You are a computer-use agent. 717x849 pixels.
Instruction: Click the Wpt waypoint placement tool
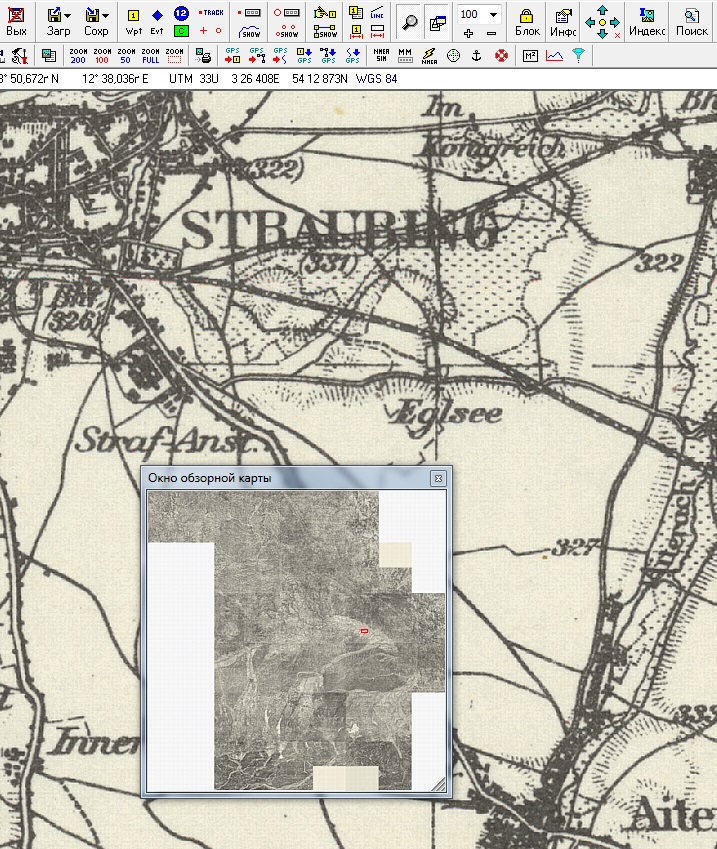click(x=134, y=20)
